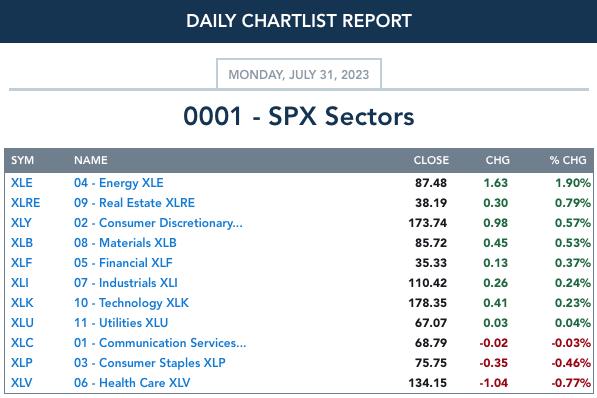
Task: Open 10 - Technology XLK chart
Action: point(131,303)
